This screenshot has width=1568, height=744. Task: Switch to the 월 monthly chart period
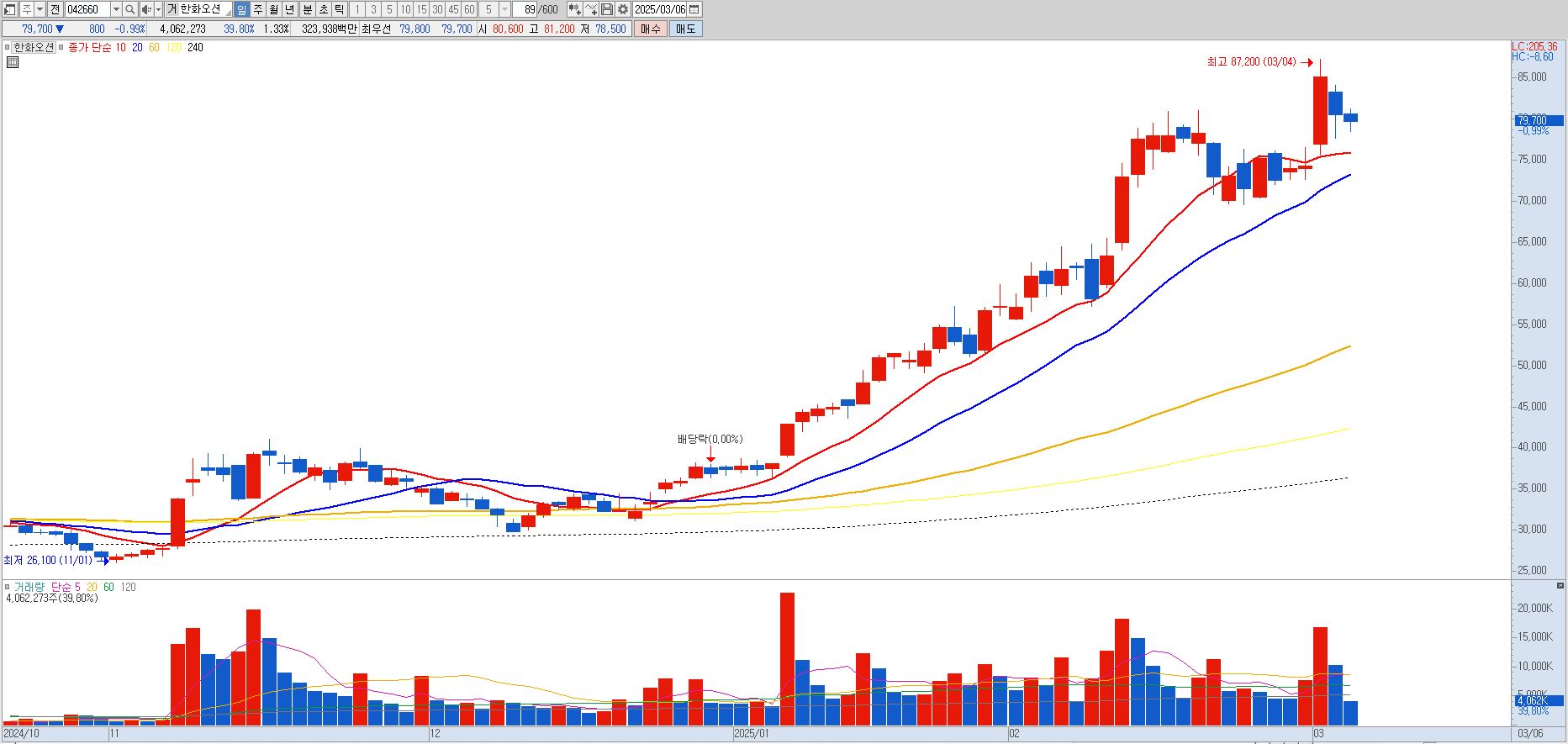(x=273, y=9)
